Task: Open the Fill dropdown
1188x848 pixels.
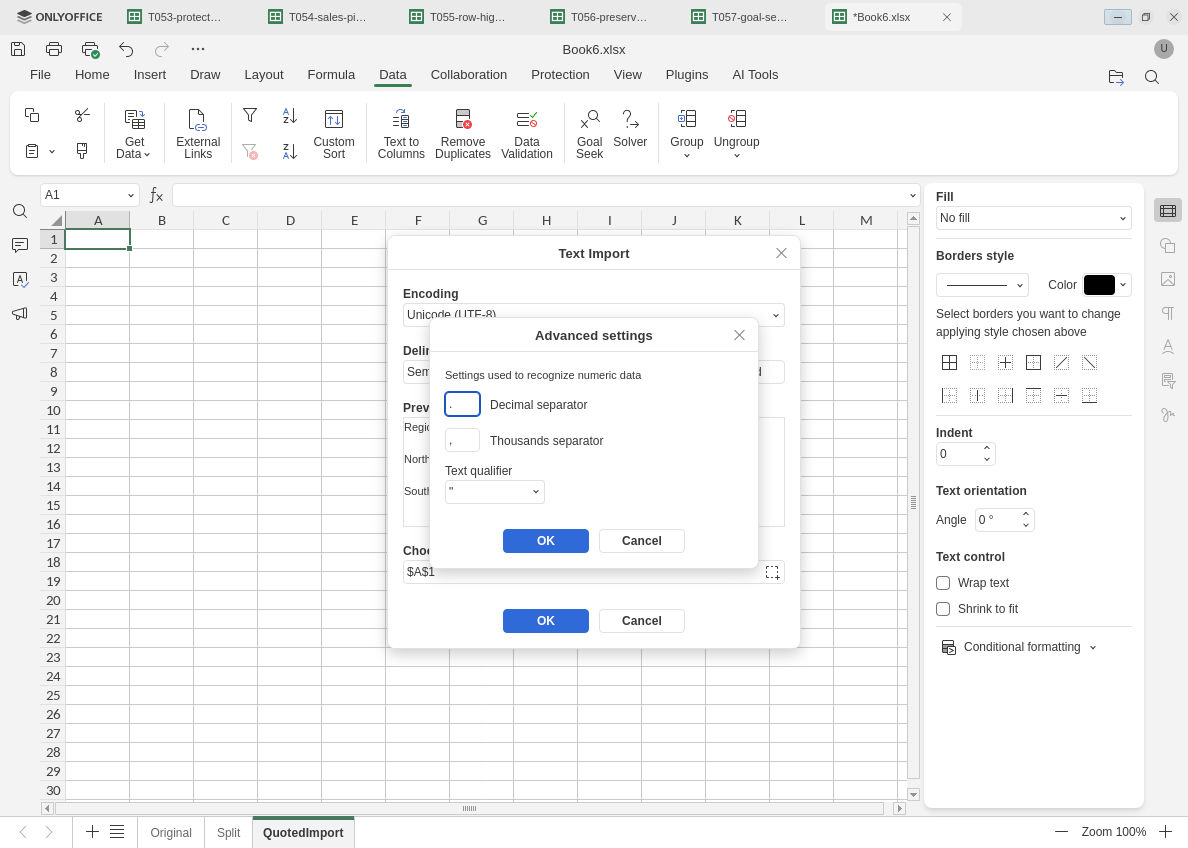Action: [1033, 218]
